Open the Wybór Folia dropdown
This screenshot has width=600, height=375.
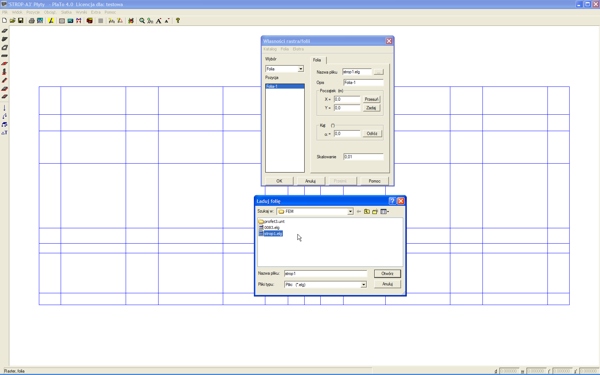pyautogui.click(x=301, y=69)
